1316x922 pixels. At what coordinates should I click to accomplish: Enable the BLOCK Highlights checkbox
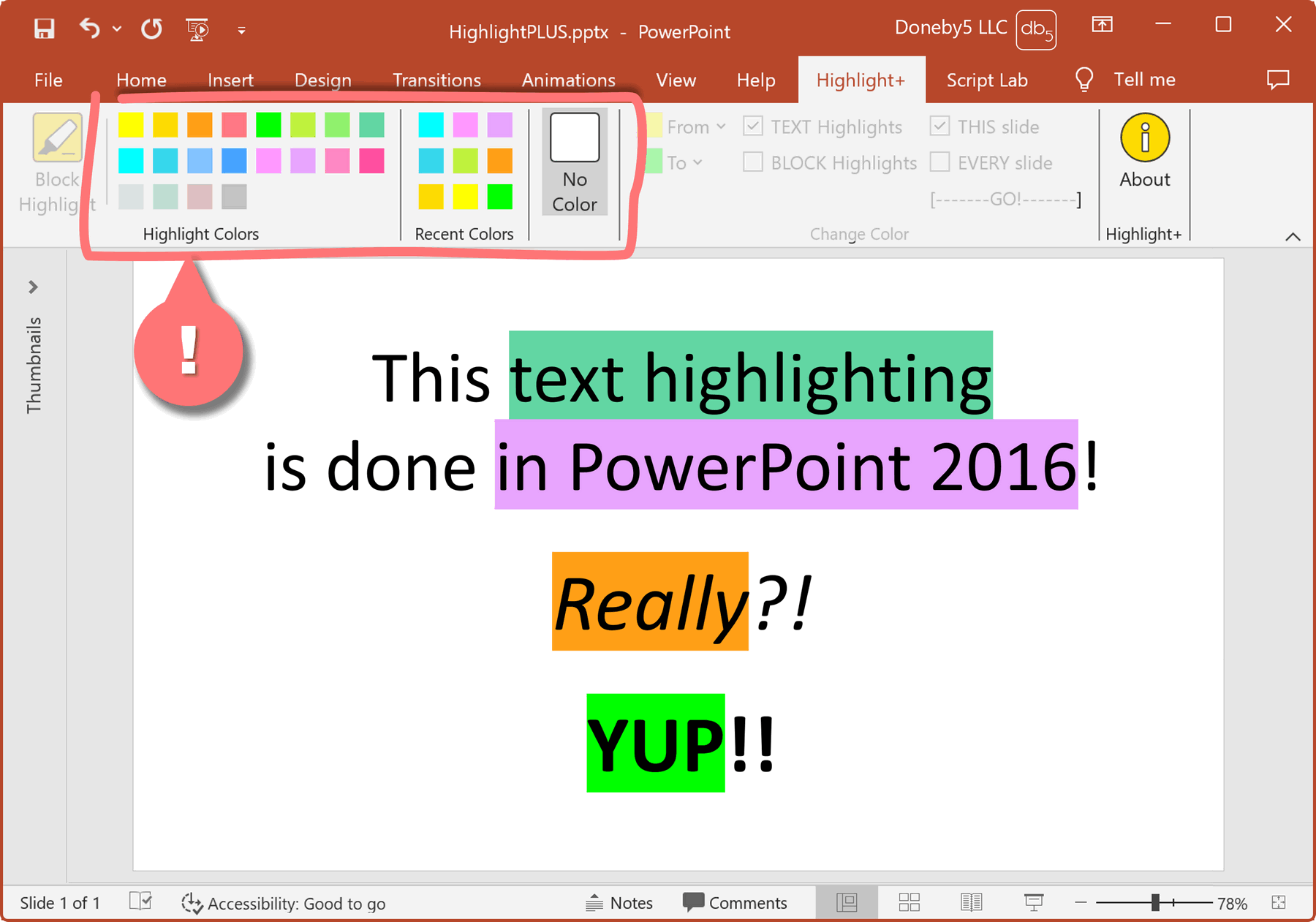pyautogui.click(x=753, y=162)
